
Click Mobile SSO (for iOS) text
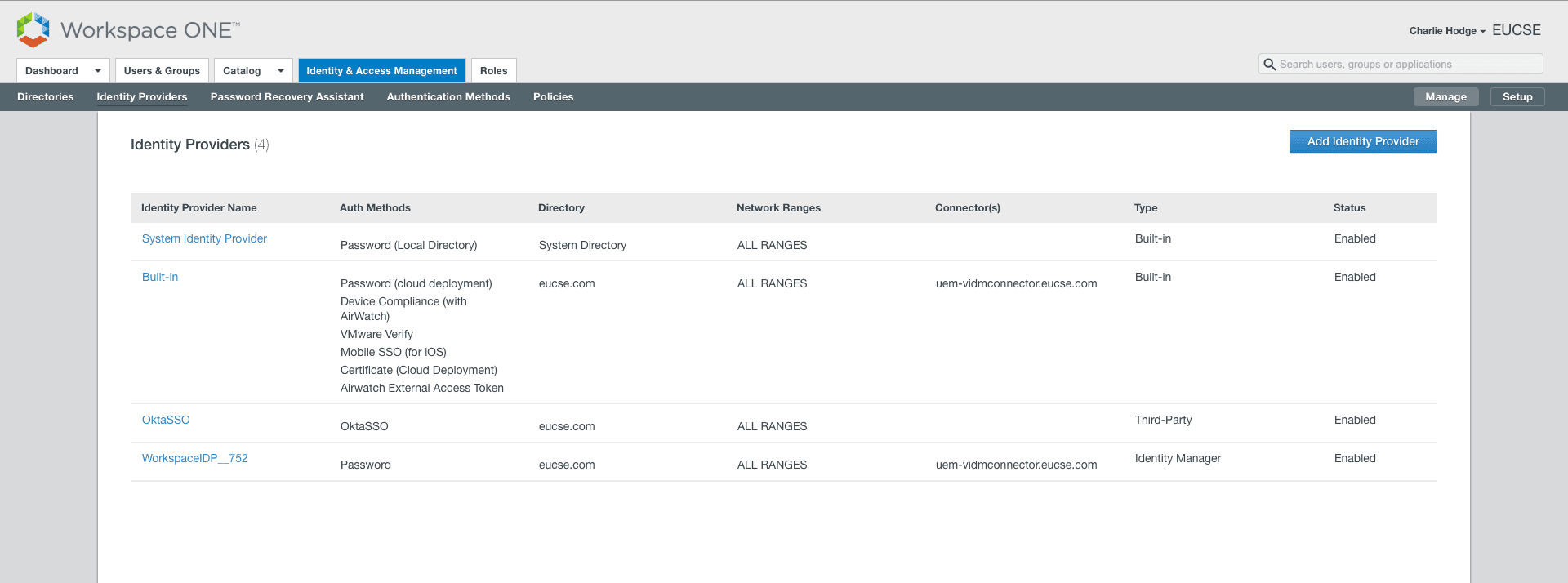(394, 353)
